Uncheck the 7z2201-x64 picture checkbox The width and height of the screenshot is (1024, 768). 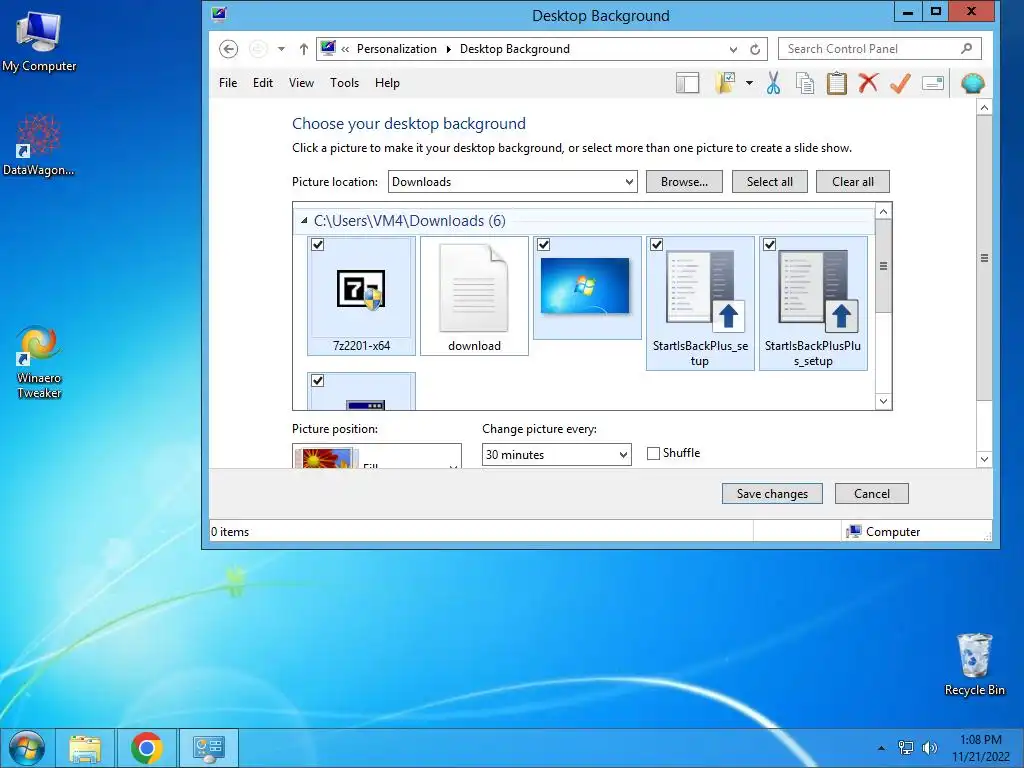click(317, 245)
